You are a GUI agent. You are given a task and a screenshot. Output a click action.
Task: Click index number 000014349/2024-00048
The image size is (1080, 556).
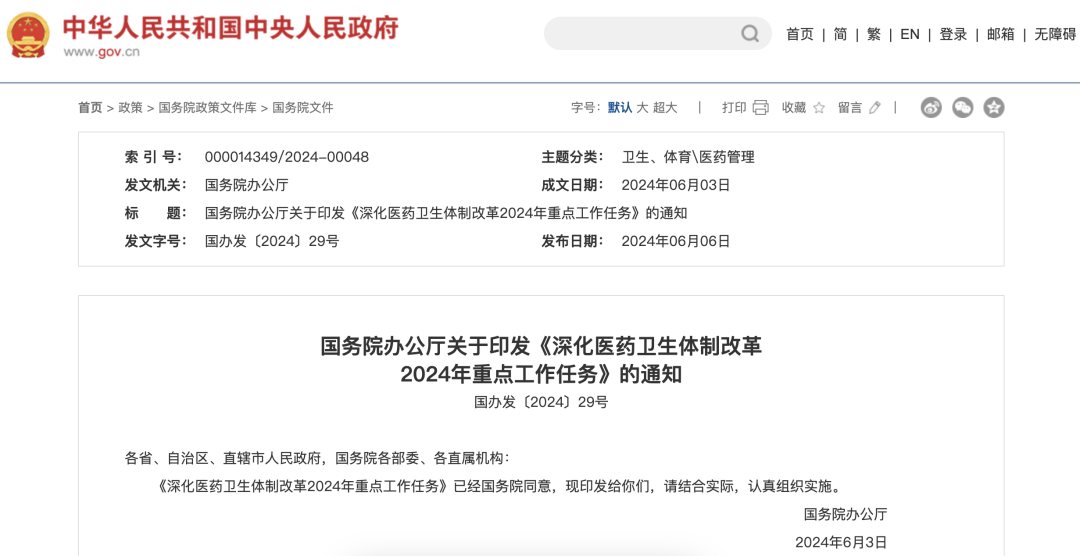[x=287, y=157]
